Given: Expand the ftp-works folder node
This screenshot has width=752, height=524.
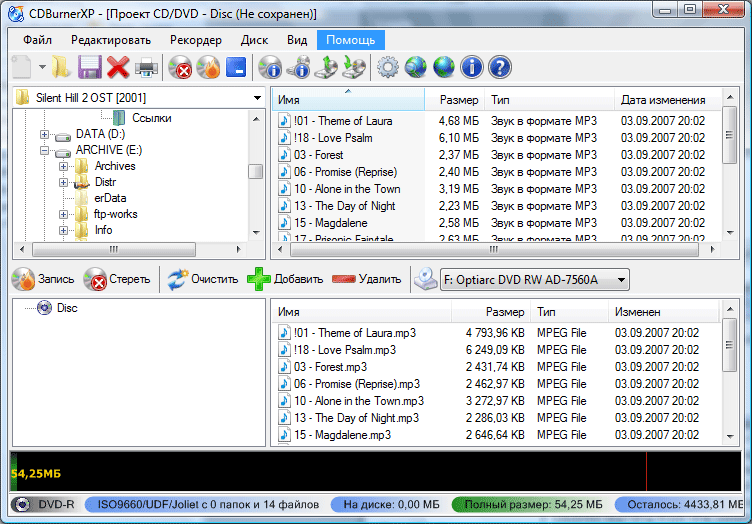Looking at the screenshot, I should [x=63, y=214].
